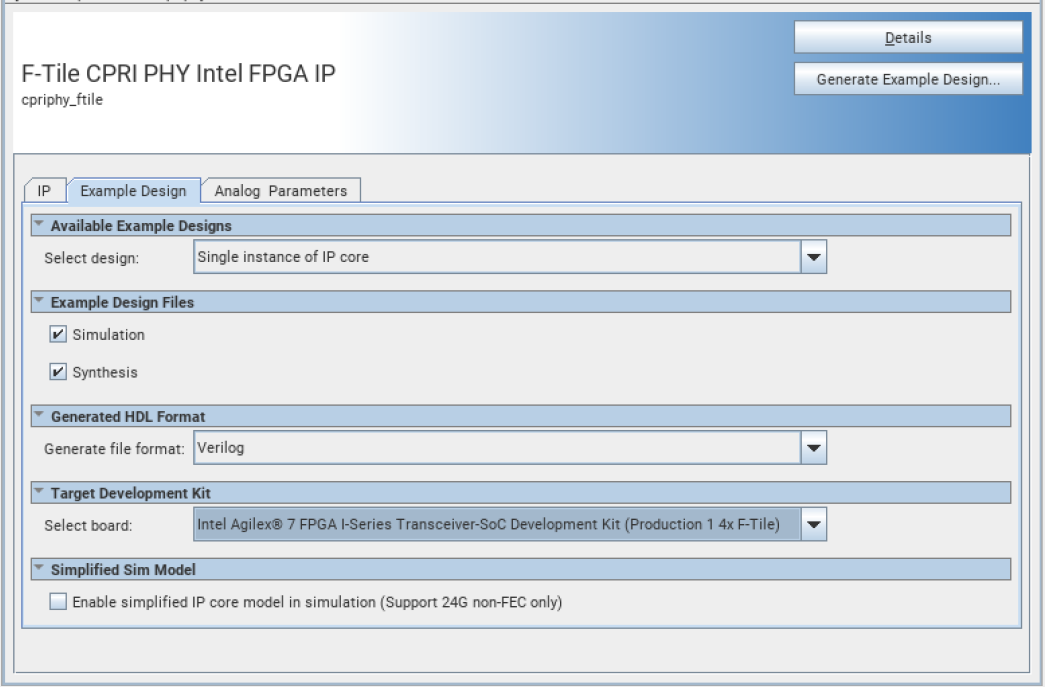Collapse Generated HDL Format section triangle
Viewport: 1045px width, 687px height.
point(39,416)
